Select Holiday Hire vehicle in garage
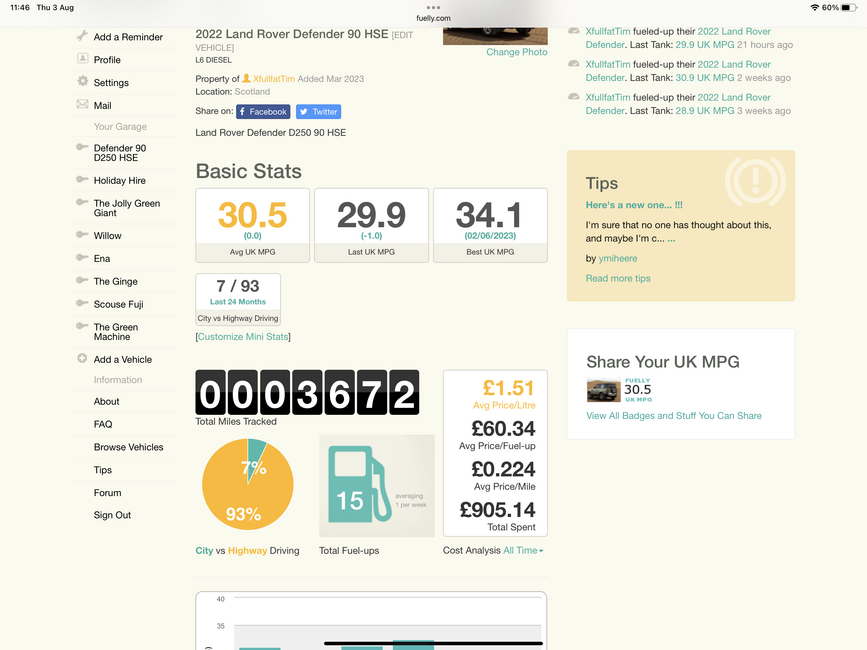Viewport: 867px width, 650px height. [119, 180]
